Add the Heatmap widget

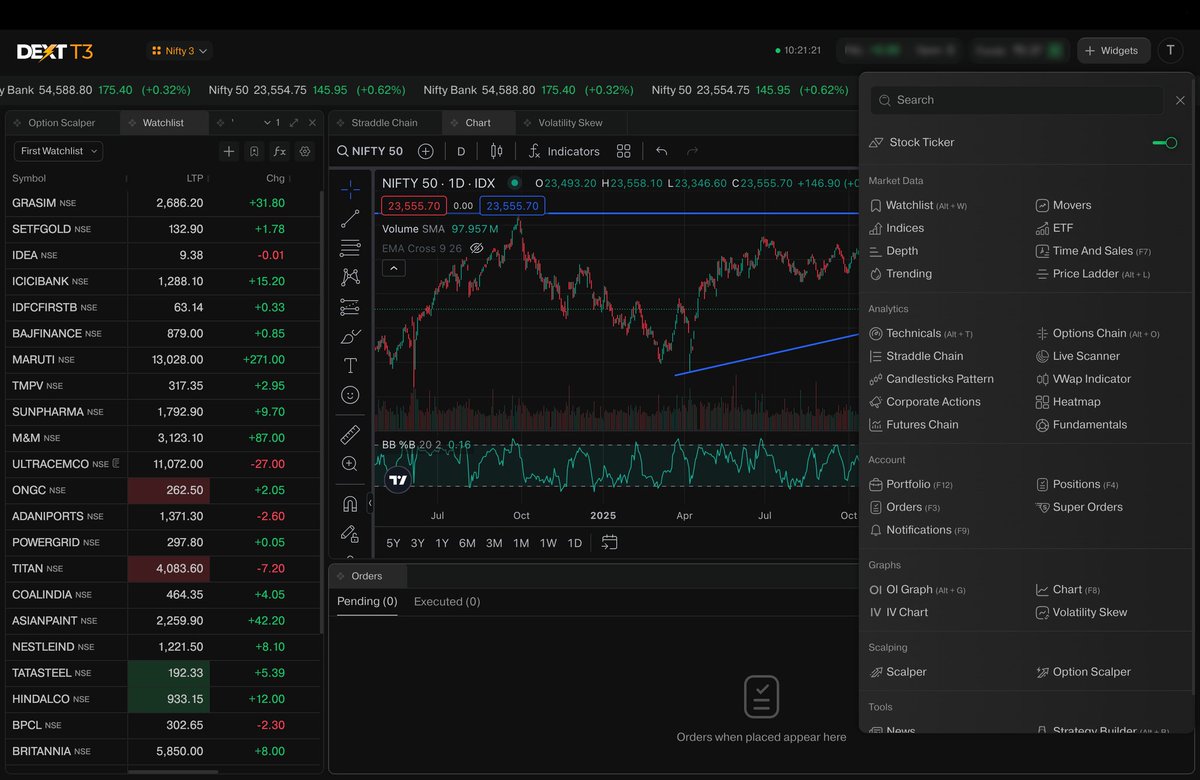(x=1068, y=402)
